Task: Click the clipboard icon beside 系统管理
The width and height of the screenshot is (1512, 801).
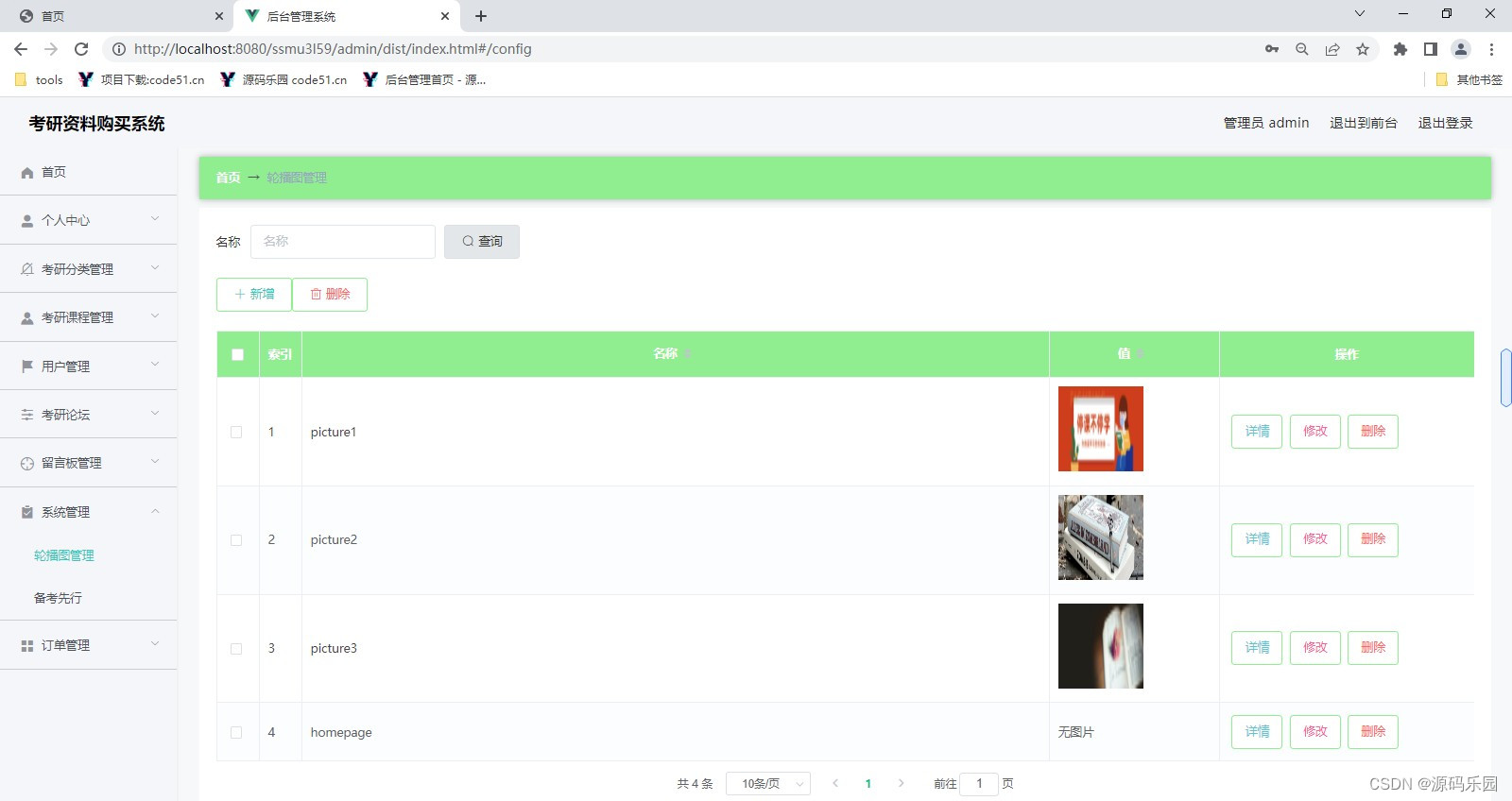Action: point(27,512)
